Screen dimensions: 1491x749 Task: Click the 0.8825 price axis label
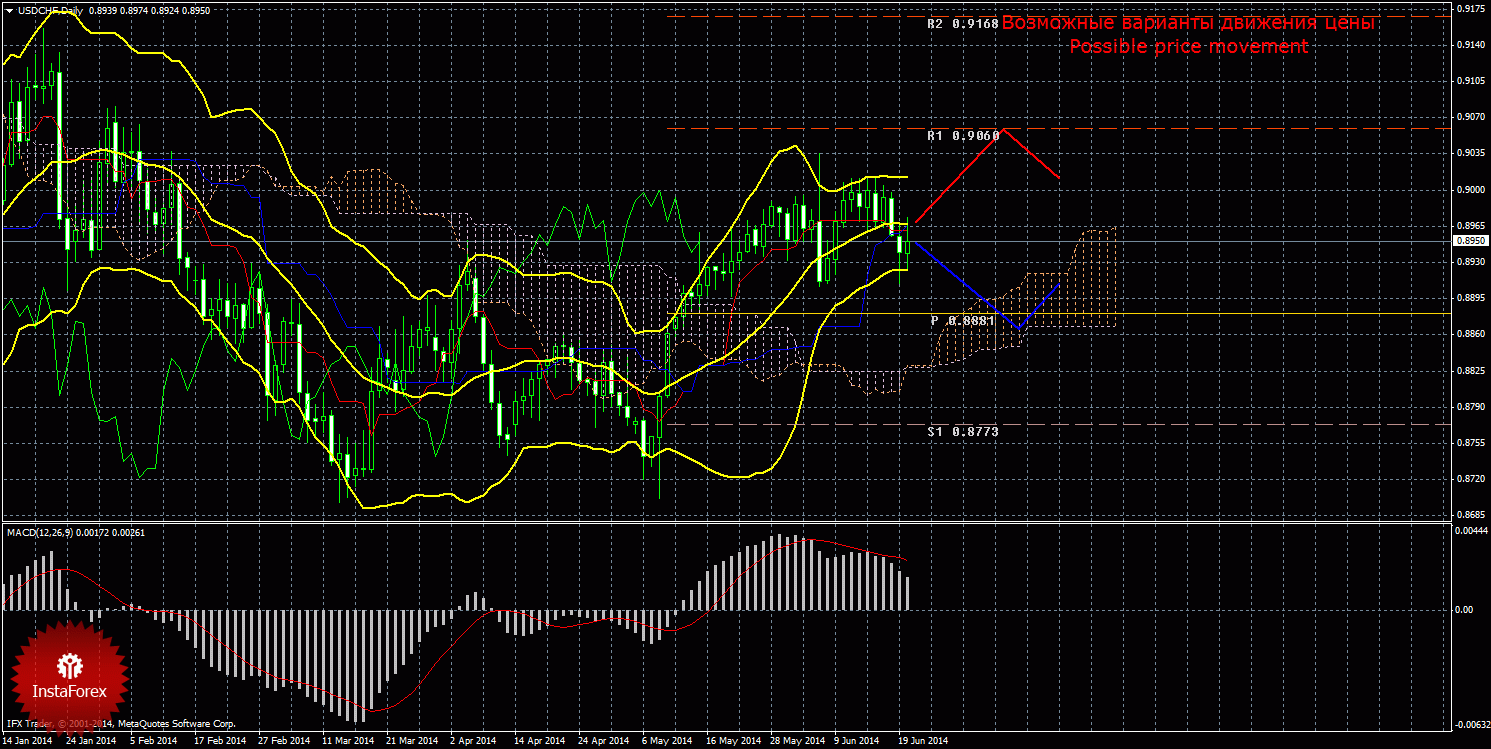1469,371
